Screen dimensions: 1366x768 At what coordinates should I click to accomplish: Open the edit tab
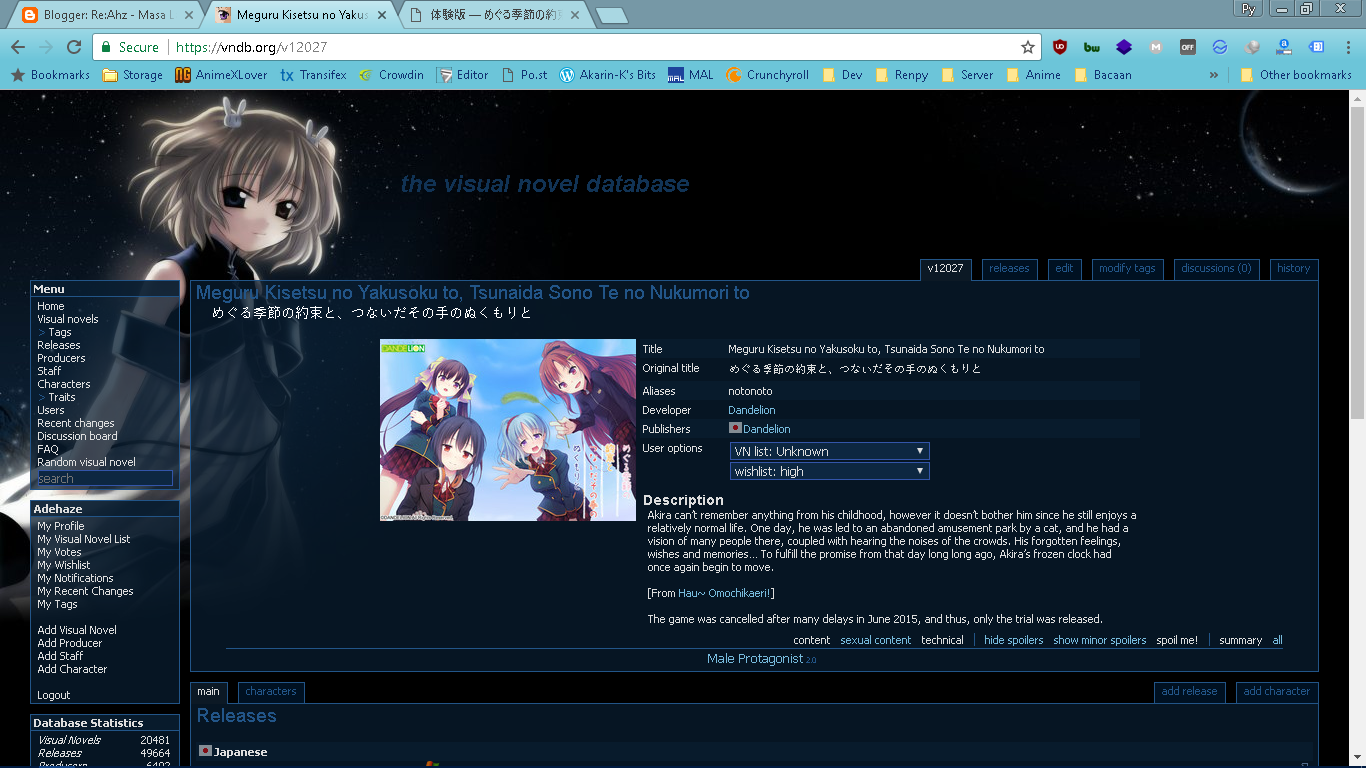point(1064,269)
